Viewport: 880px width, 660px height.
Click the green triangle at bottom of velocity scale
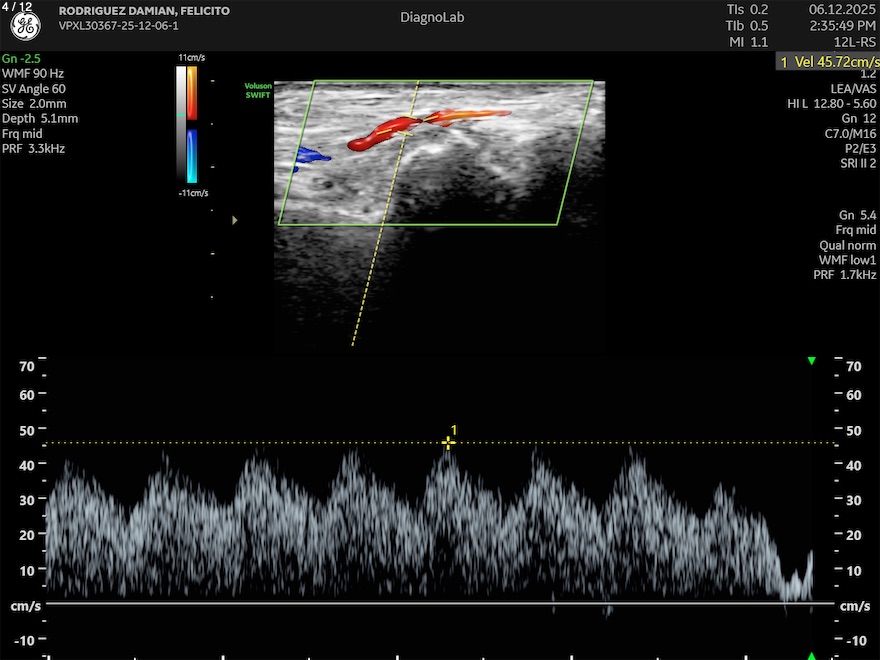[812, 655]
